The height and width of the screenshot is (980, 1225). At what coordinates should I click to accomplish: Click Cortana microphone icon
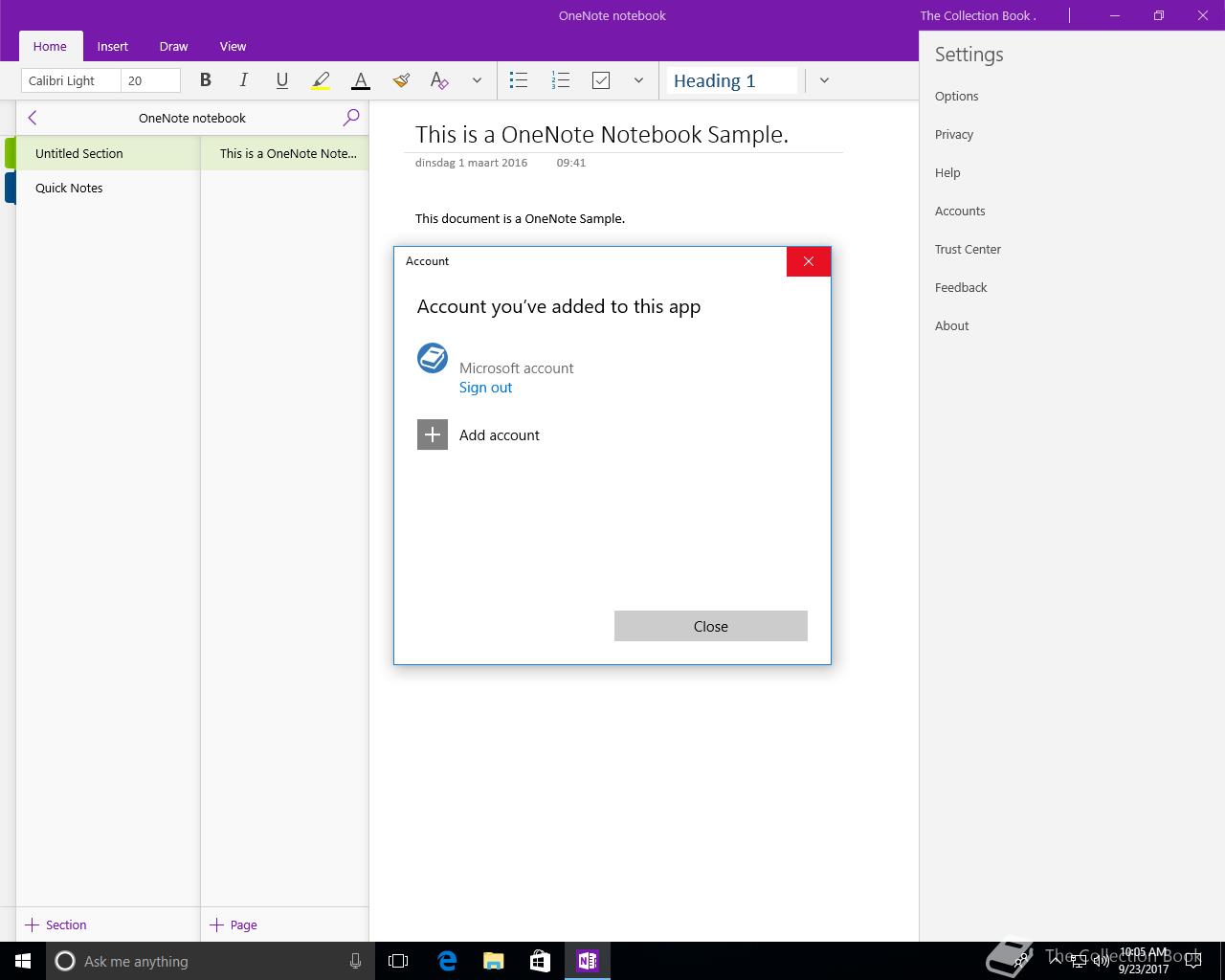pos(355,961)
